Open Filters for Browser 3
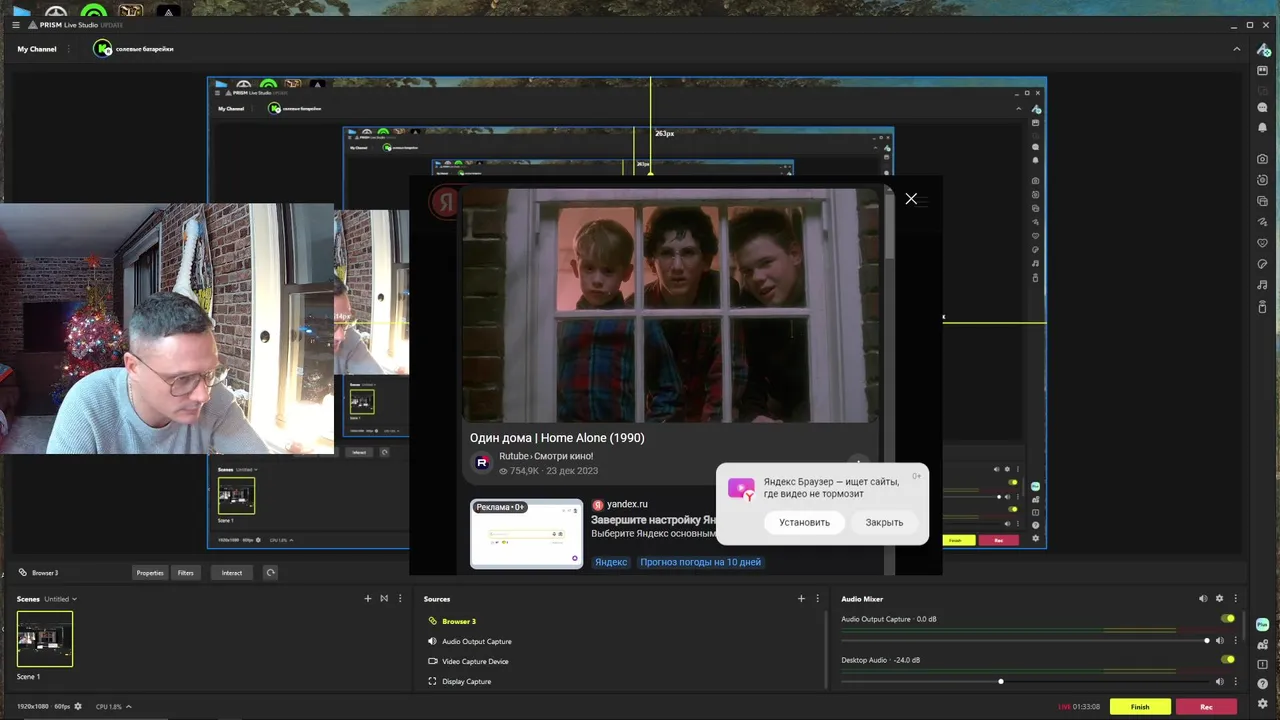 tap(185, 573)
